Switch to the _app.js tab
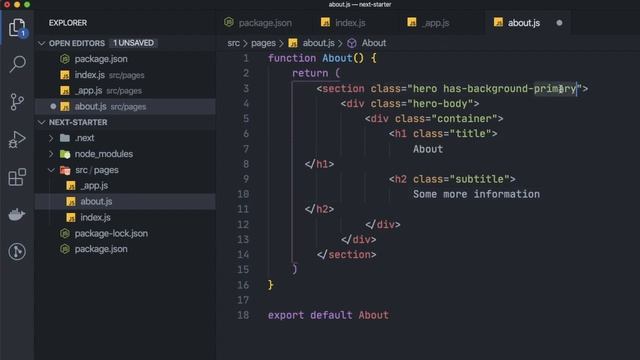The image size is (640, 360). pyautogui.click(x=436, y=23)
